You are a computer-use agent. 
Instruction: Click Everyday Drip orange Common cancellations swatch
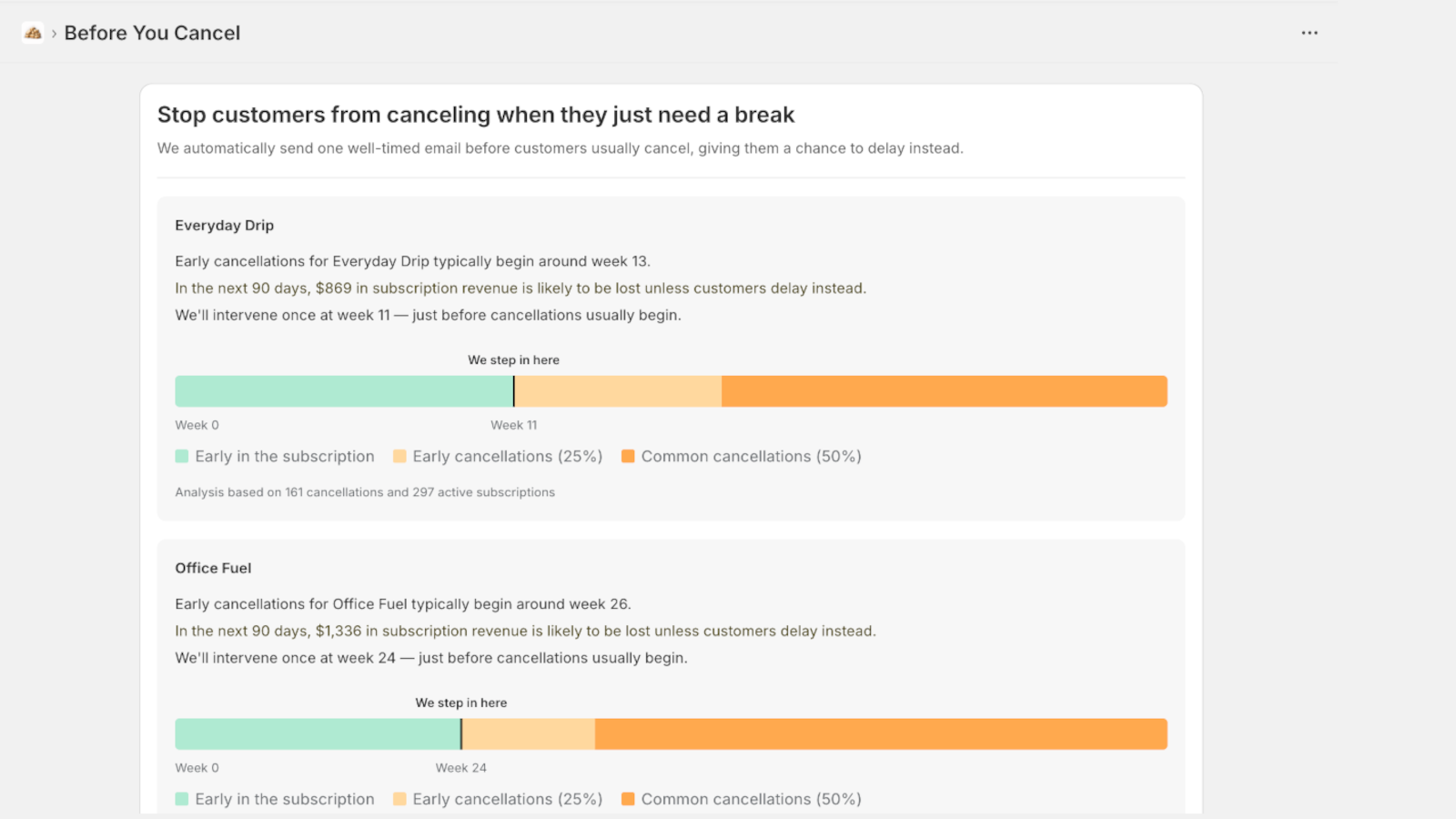point(628,456)
